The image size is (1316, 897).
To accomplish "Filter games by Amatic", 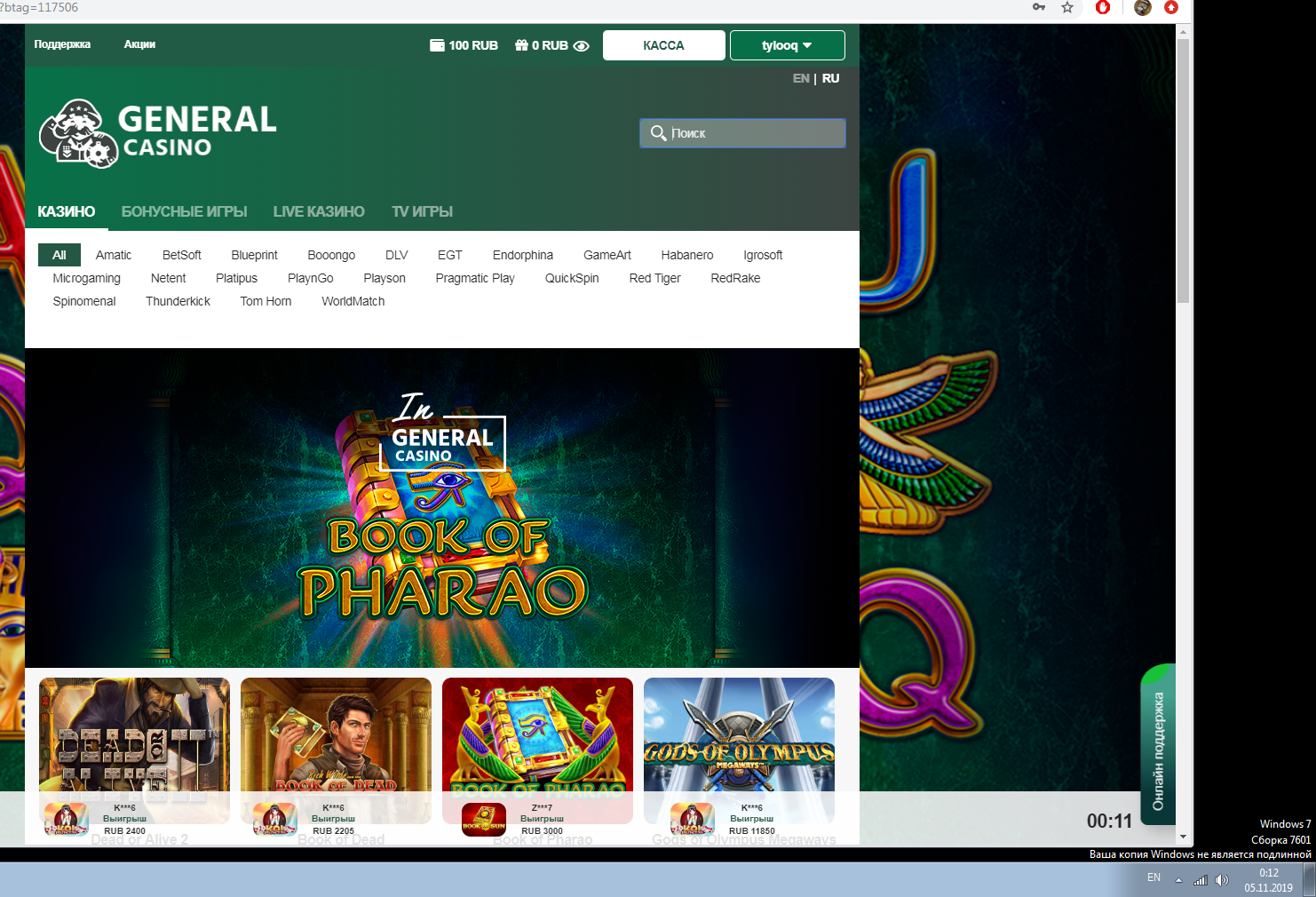I will tap(114, 255).
